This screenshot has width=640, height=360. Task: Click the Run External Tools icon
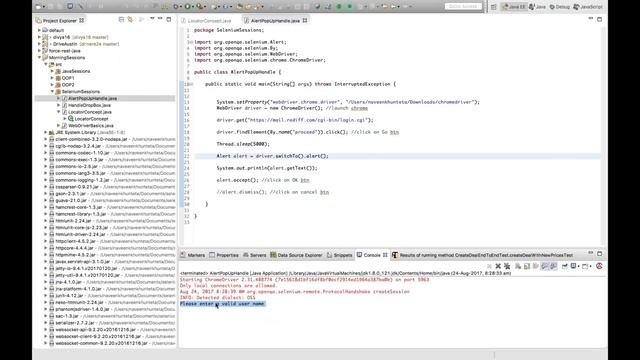pos(200,7)
